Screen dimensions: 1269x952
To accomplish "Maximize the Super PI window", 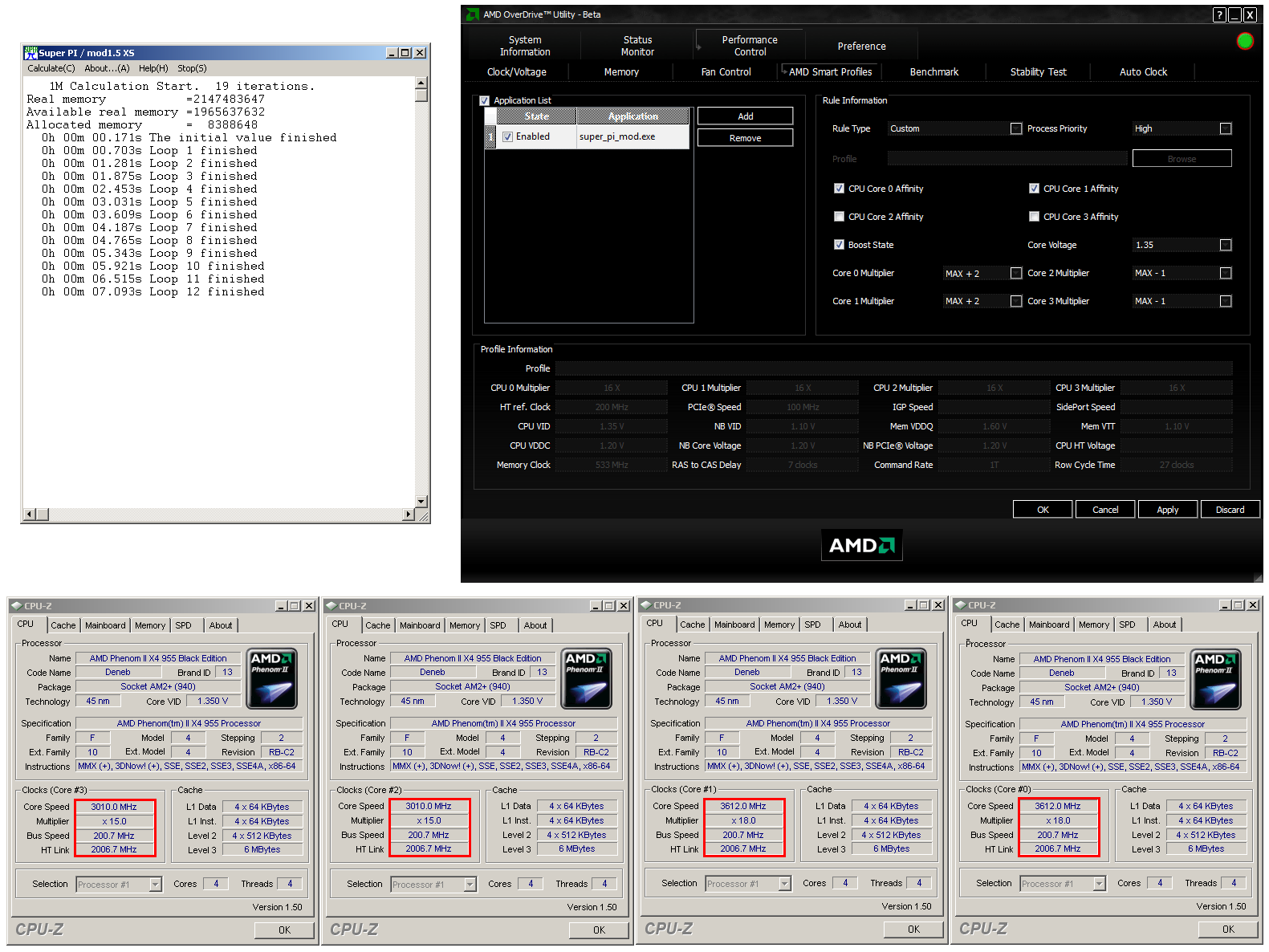I will 405,52.
